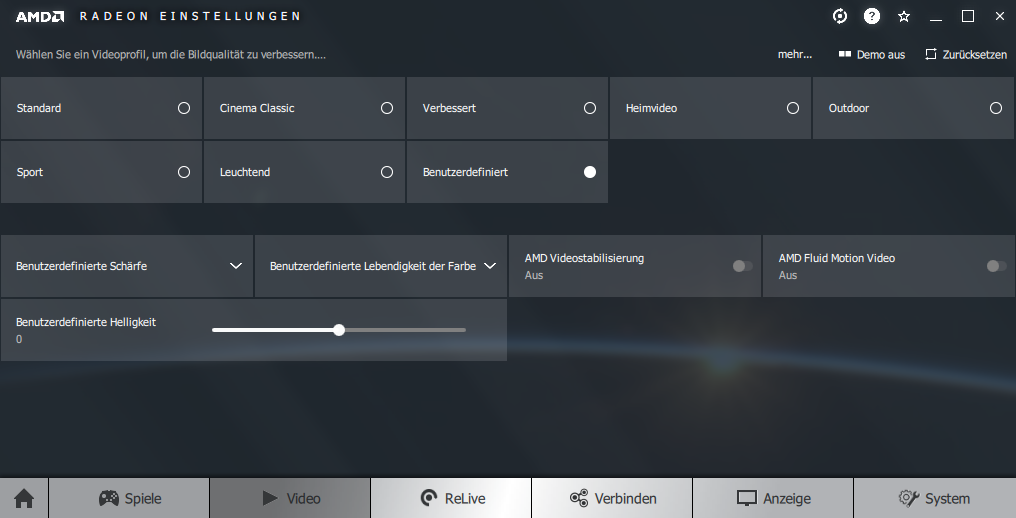
Task: Select the Sport video profile
Action: click(x=101, y=172)
